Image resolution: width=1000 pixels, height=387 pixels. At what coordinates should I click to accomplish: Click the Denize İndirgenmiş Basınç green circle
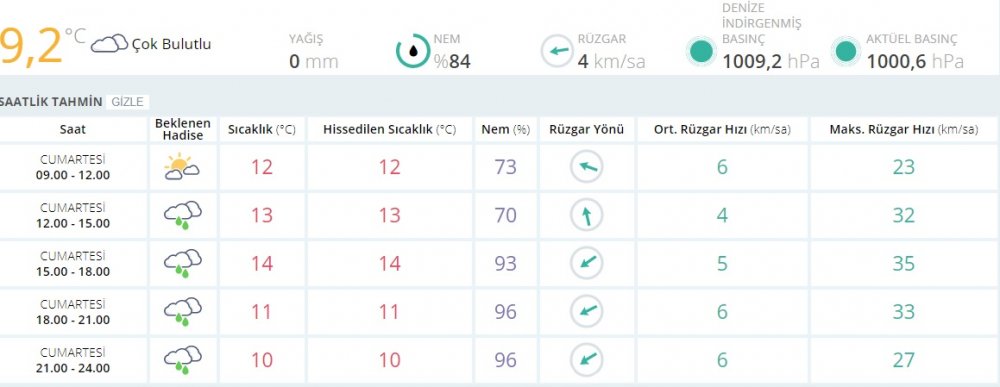tap(702, 51)
